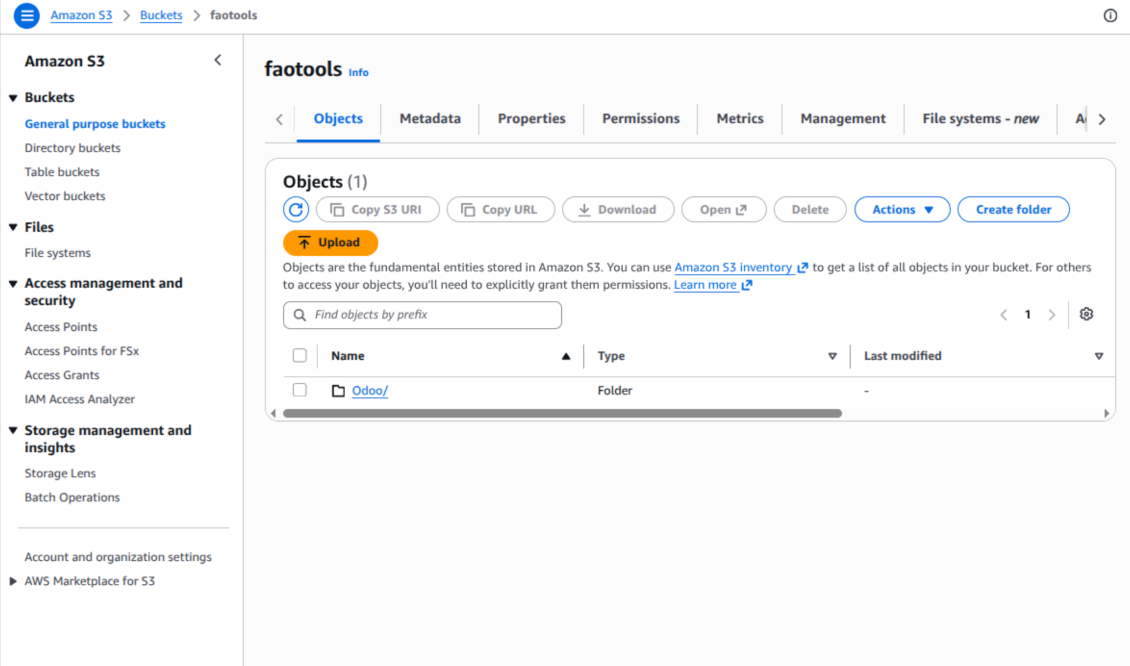
Task: Sort by Last modified column arrow
Action: coord(1098,356)
